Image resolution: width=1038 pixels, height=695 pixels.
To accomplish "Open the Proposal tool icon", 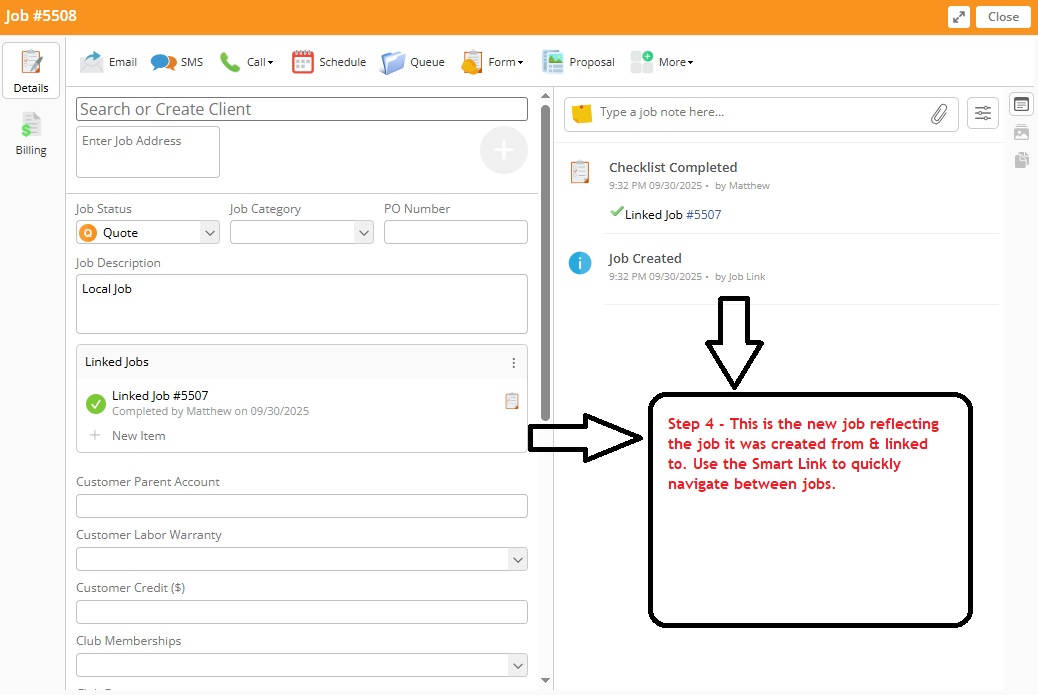I will click(551, 61).
